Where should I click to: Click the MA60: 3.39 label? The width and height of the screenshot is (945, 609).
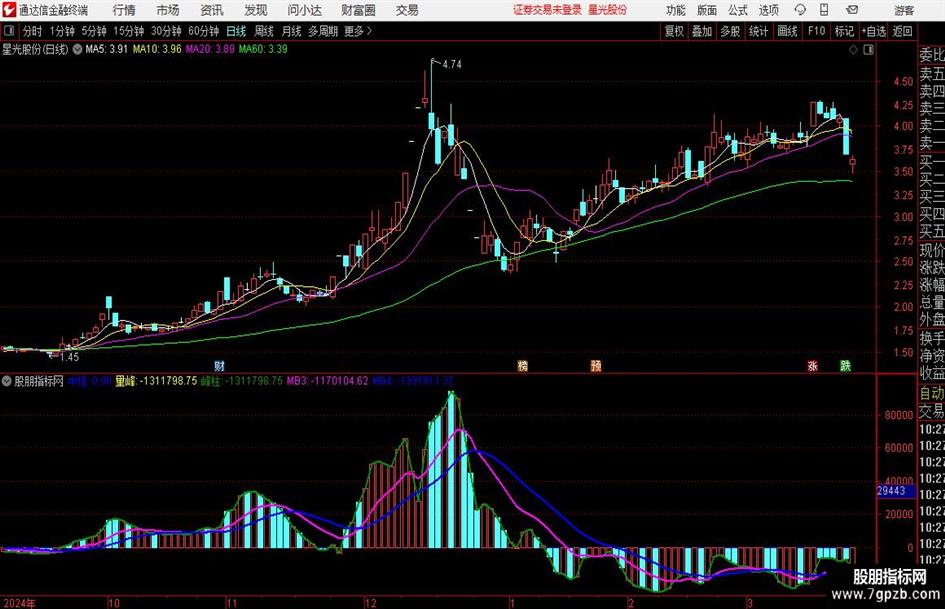tap(263, 49)
